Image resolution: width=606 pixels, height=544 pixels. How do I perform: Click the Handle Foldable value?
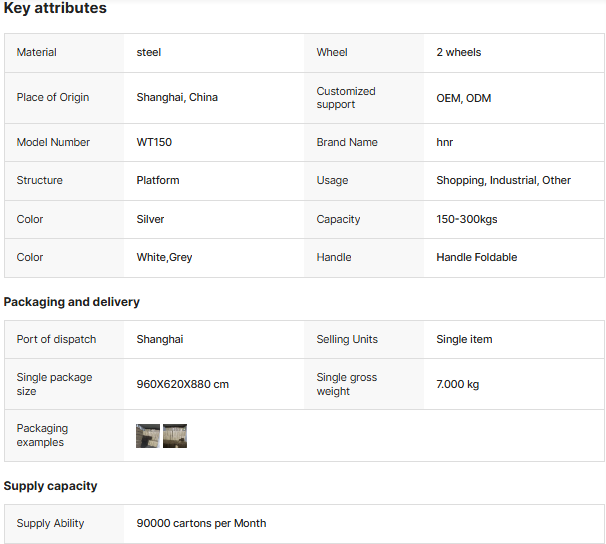[x=477, y=257]
